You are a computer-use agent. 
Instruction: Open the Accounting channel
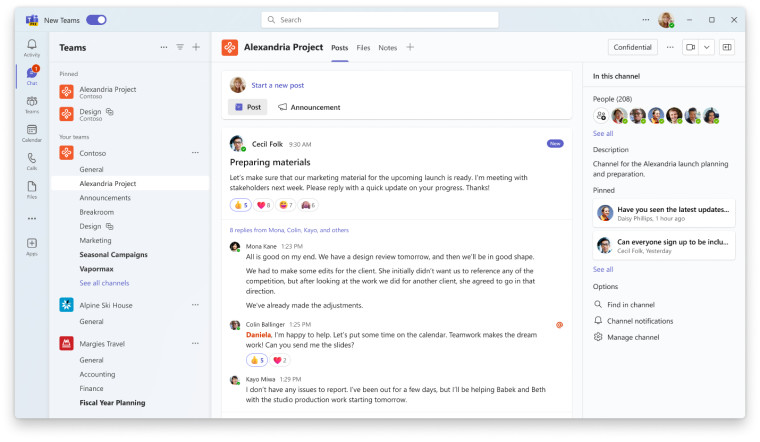click(x=97, y=374)
